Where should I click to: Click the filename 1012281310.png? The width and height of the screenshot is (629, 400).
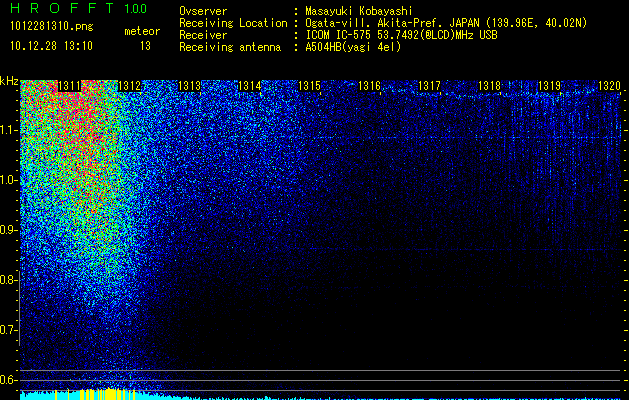click(52, 27)
